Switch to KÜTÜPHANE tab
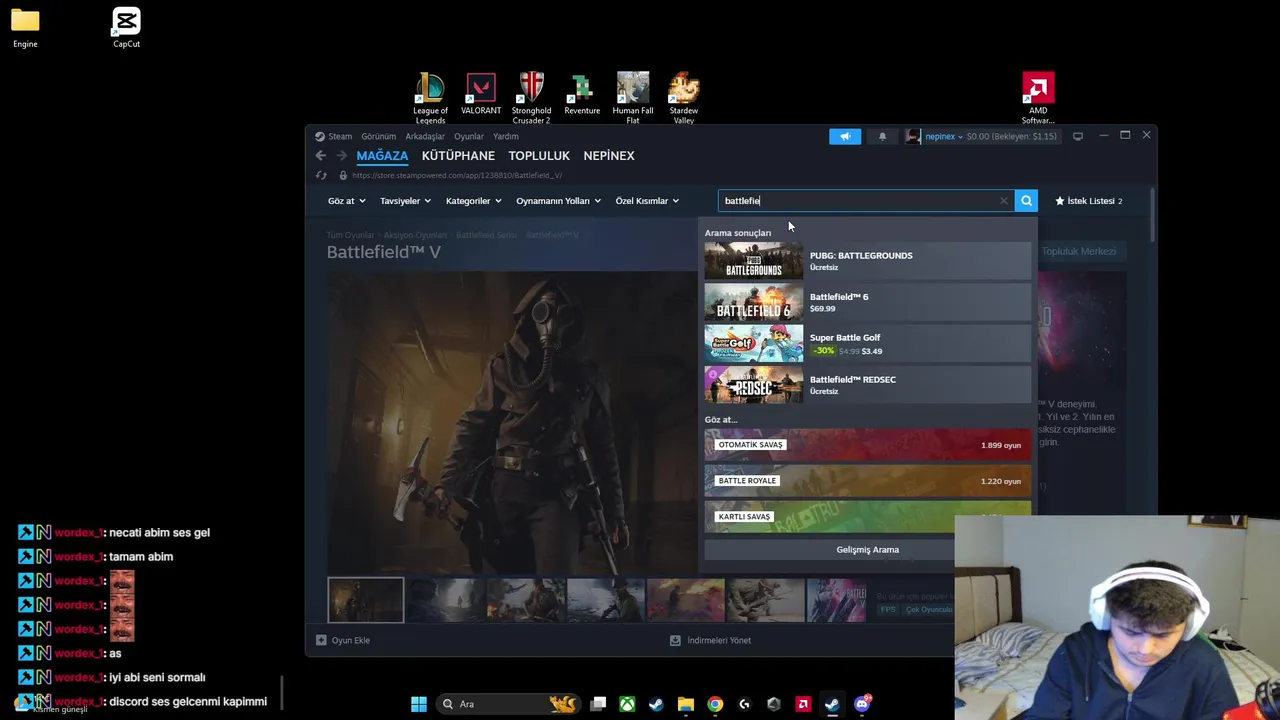This screenshot has height=720, width=1280. (x=458, y=156)
